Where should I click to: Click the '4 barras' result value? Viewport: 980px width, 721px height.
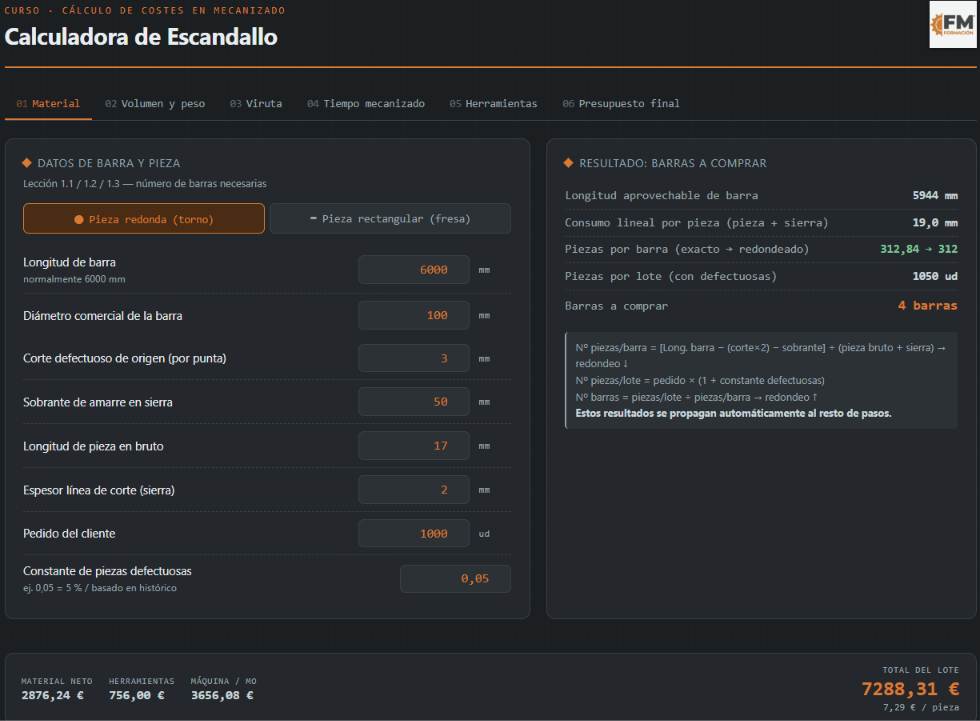(928, 306)
